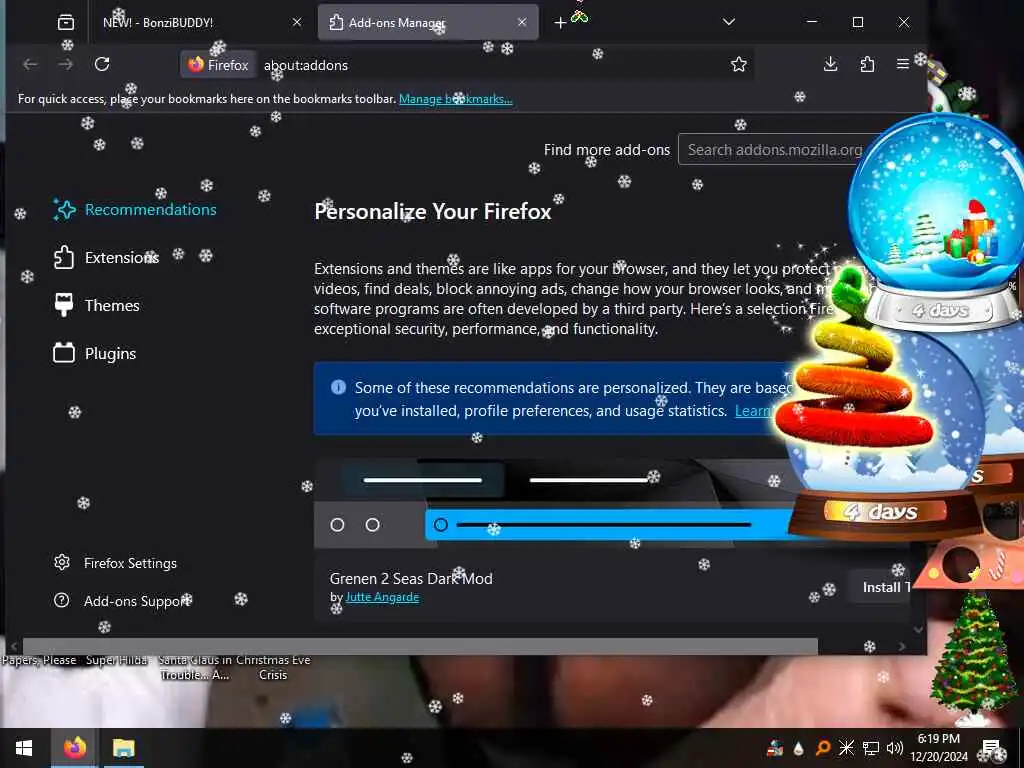
Task: Go back using the back arrow
Action: point(30,64)
